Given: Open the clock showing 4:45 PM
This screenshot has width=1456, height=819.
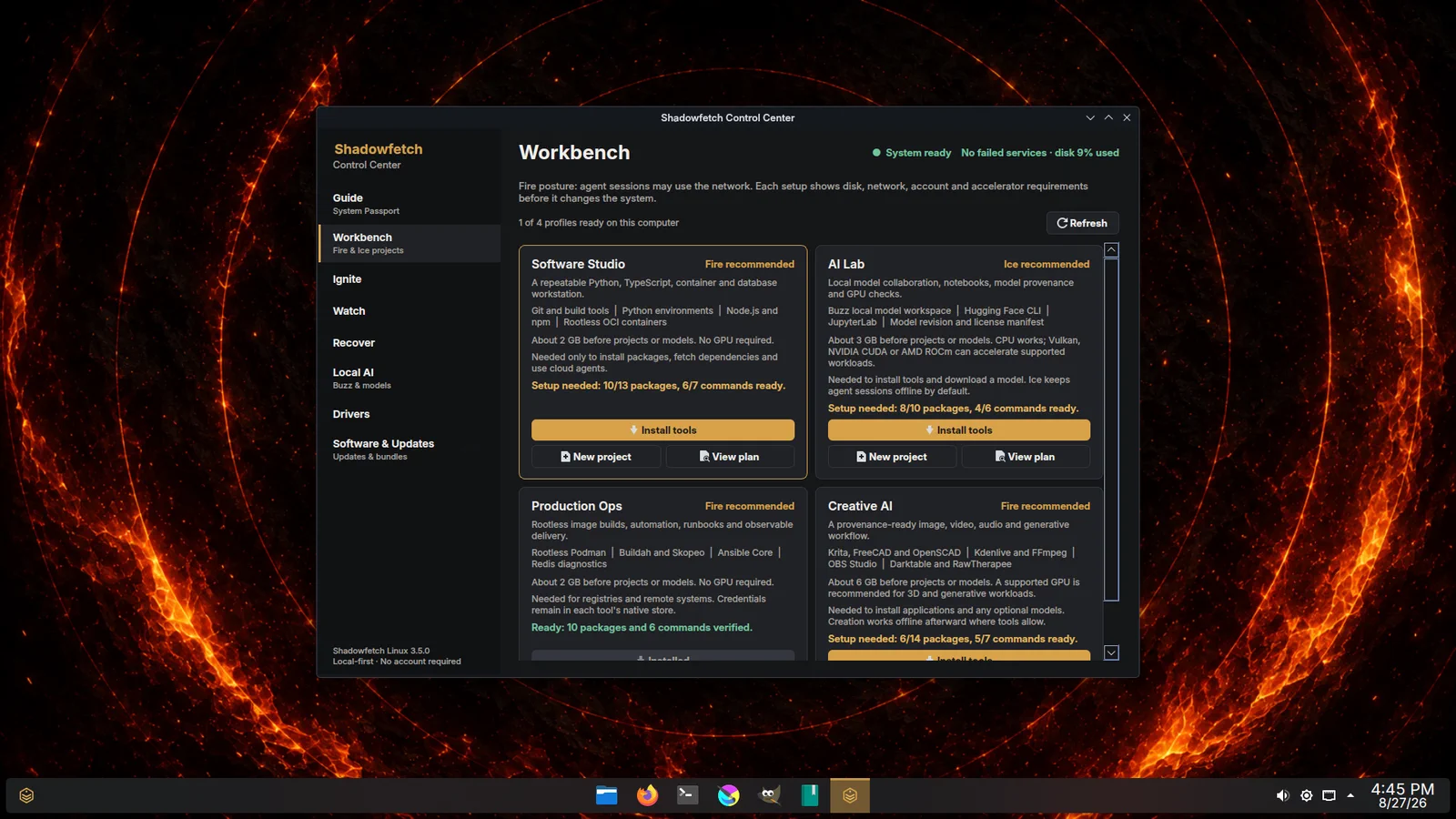Looking at the screenshot, I should coord(1402,795).
